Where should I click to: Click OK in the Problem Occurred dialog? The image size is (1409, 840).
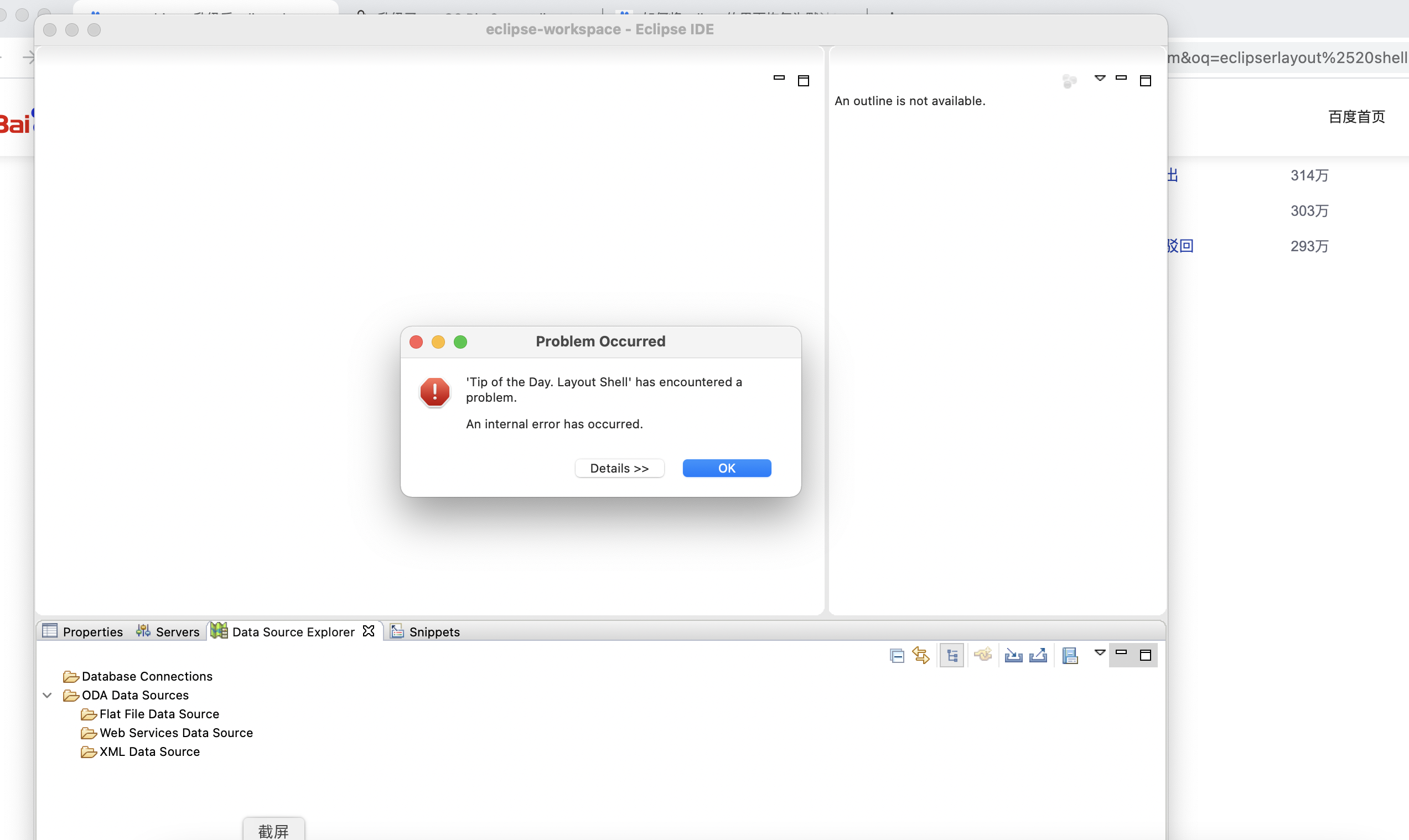tap(727, 468)
